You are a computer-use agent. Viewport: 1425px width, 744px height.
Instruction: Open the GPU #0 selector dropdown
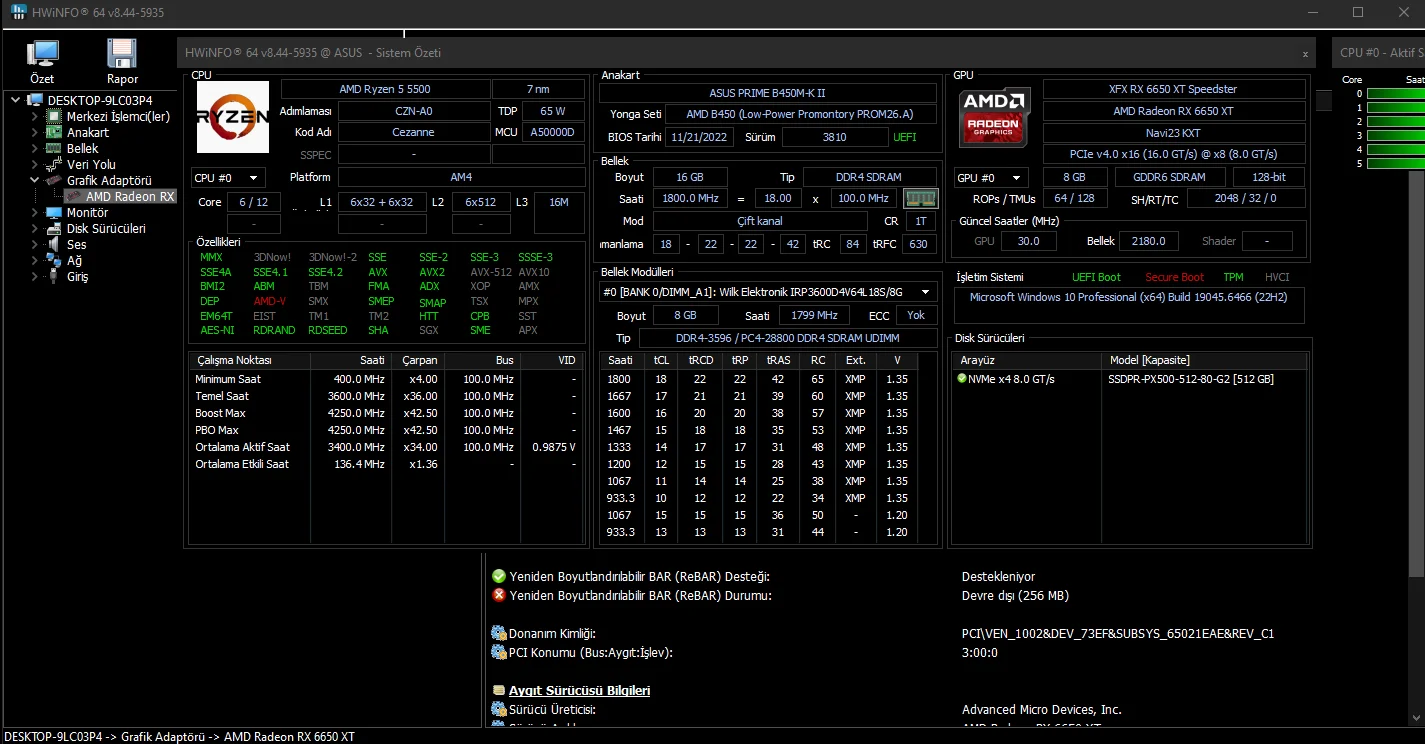tap(991, 177)
